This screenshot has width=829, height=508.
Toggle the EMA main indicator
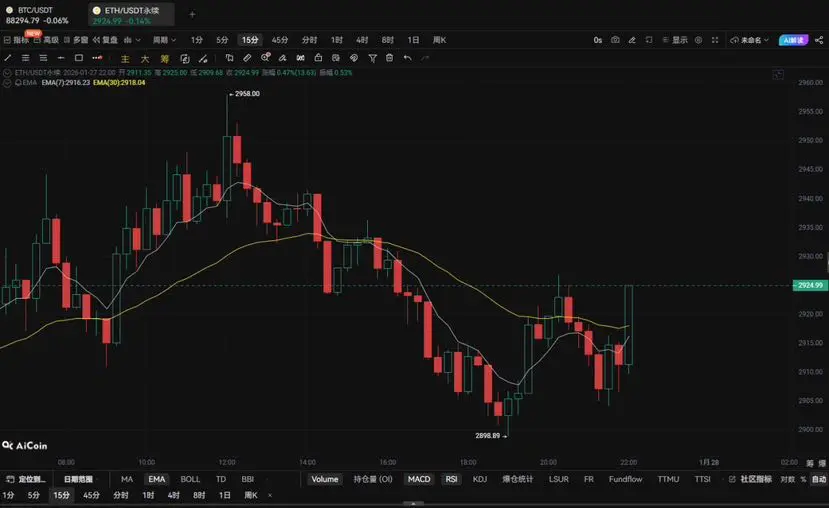[156, 479]
